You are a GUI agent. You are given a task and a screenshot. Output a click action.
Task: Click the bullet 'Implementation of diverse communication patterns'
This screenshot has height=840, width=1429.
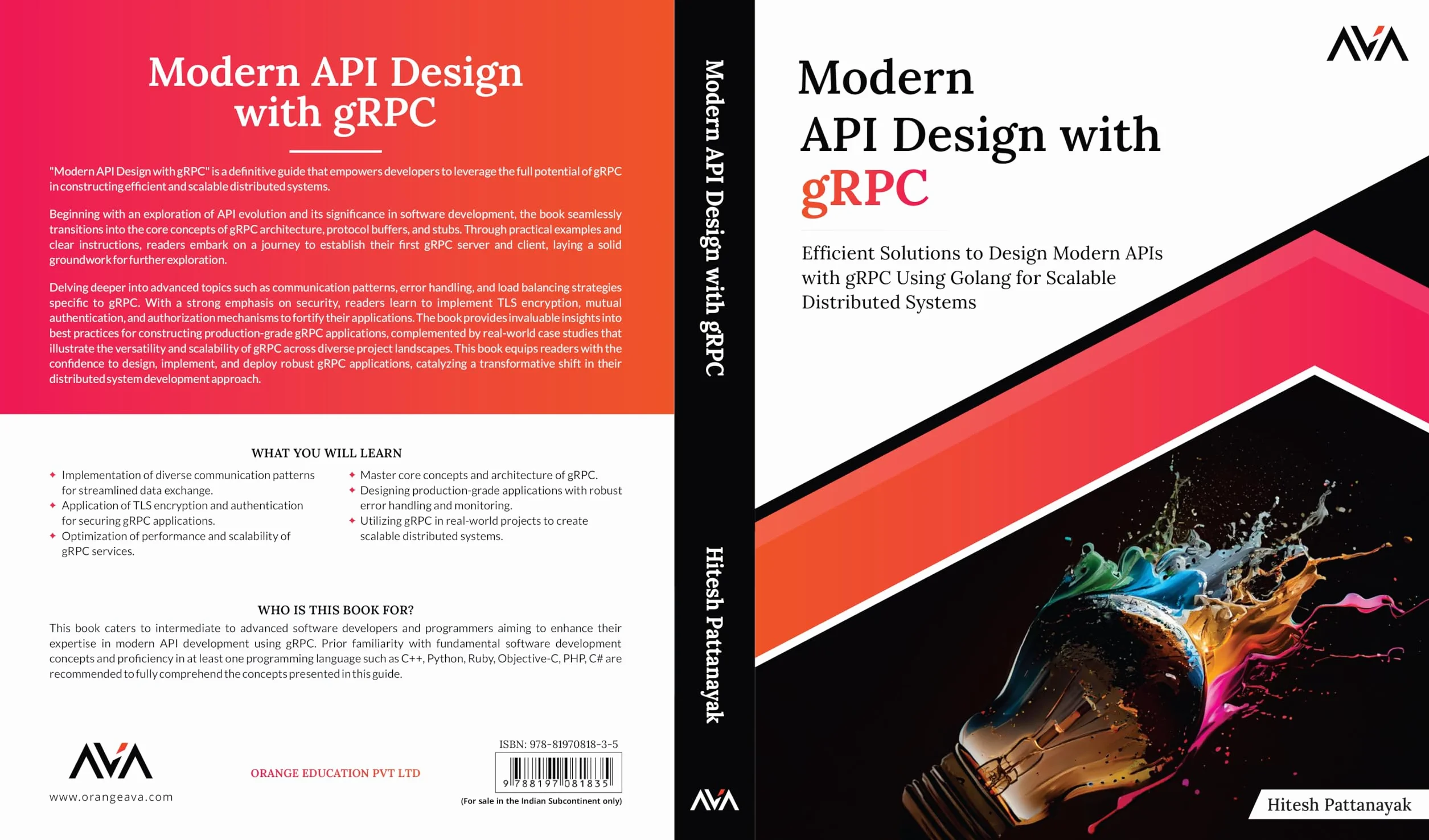coord(188,482)
